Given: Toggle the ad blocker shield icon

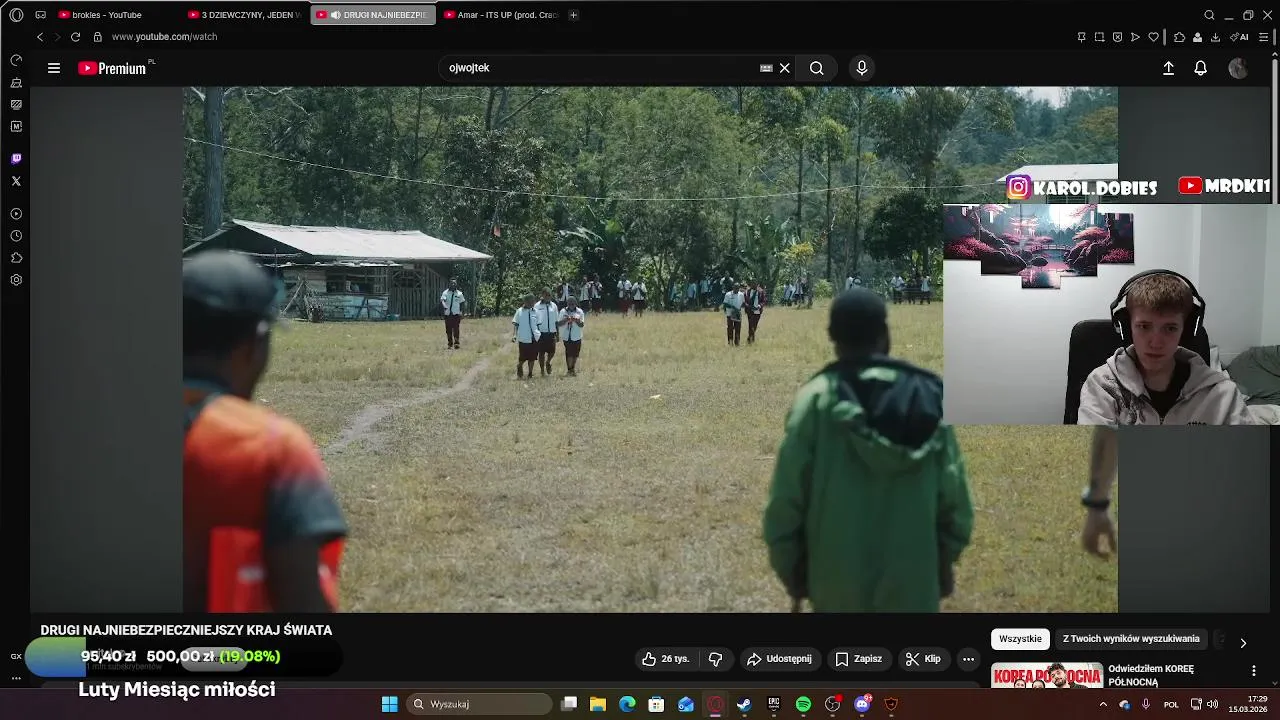Looking at the screenshot, I should (1117, 37).
